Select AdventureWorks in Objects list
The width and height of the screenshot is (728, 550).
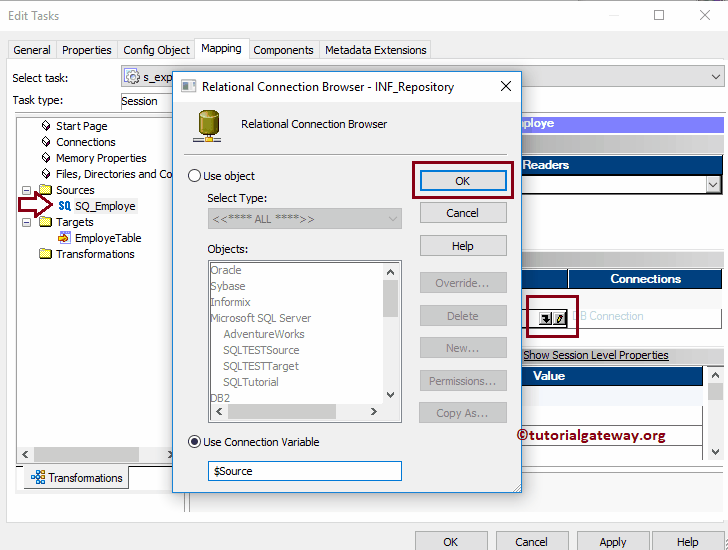(x=264, y=334)
